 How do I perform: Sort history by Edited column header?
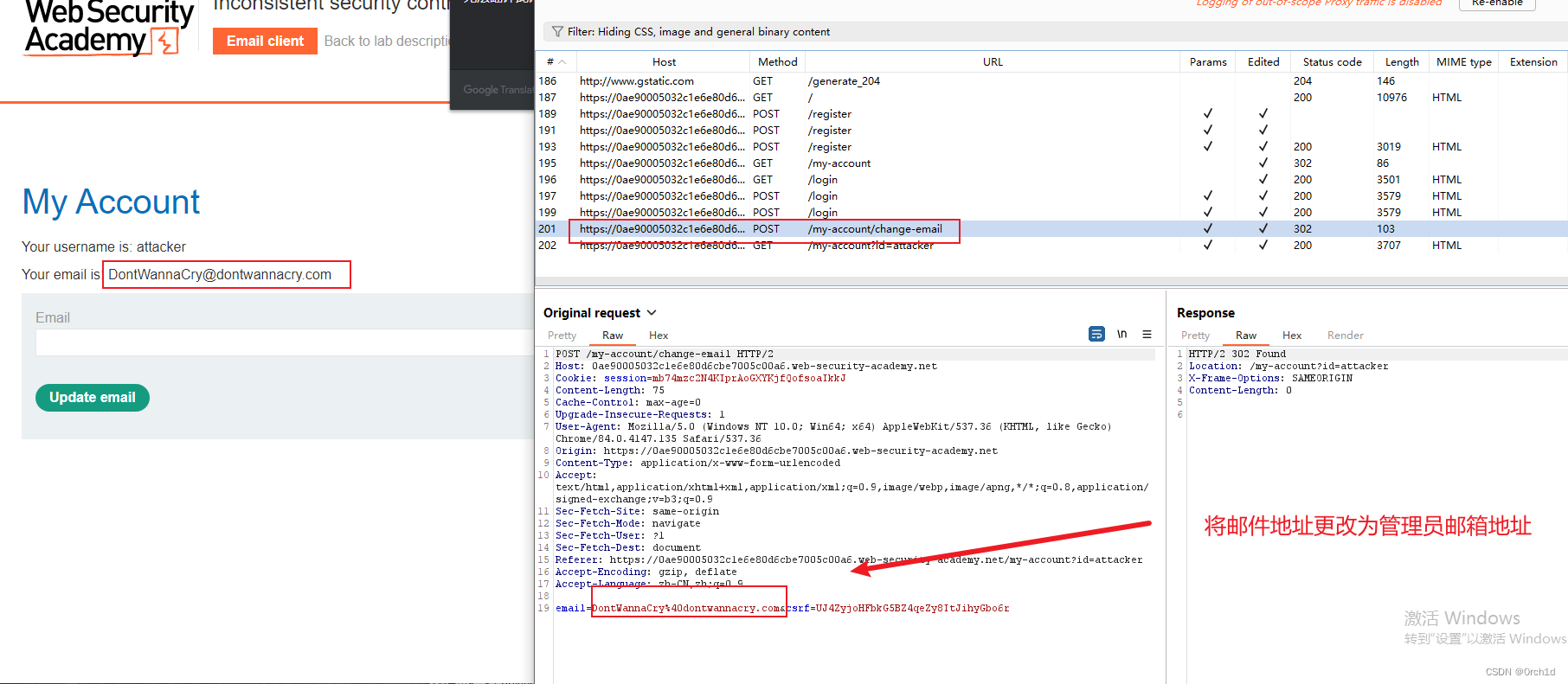(x=1263, y=62)
